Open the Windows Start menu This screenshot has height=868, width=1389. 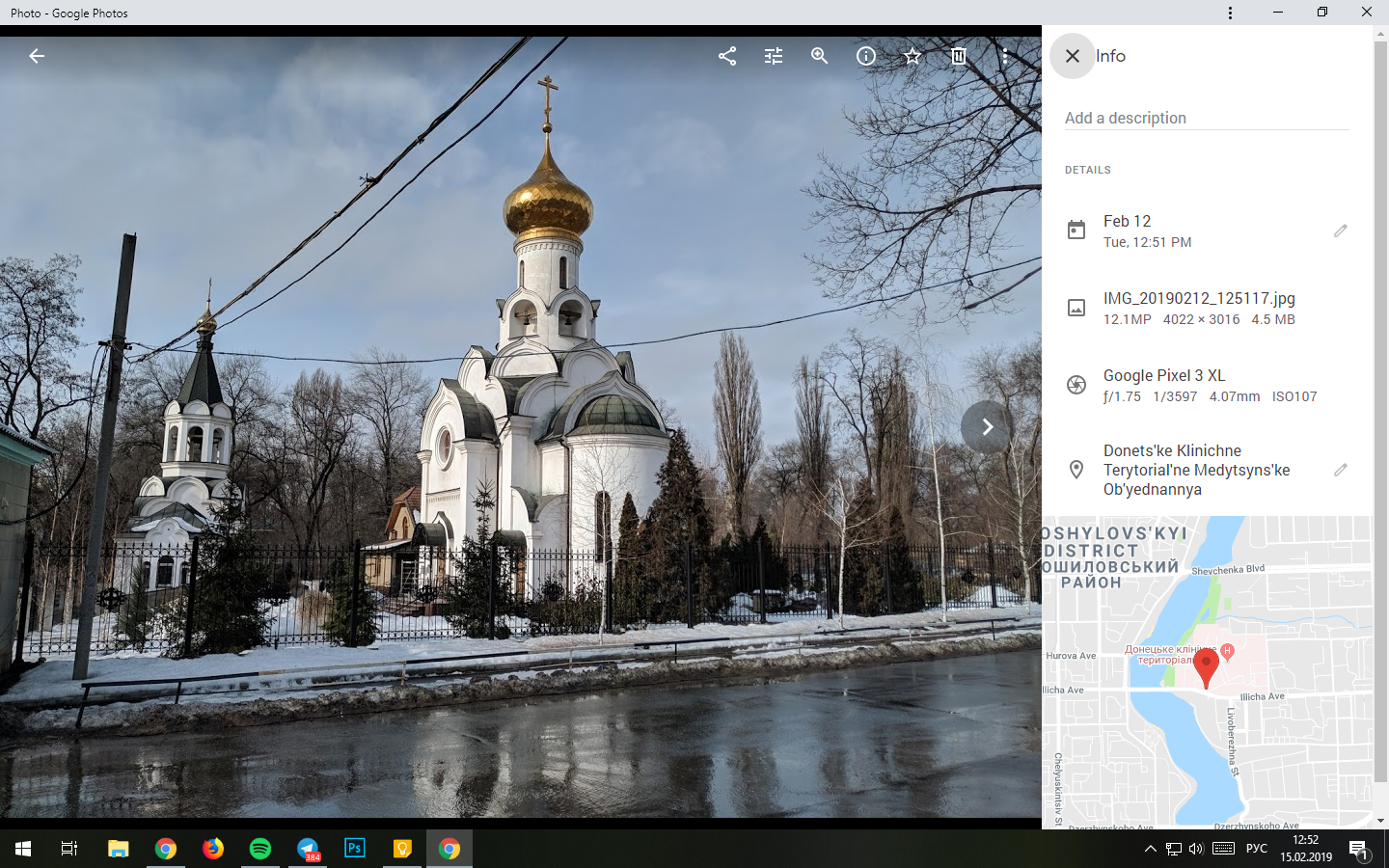pos(23,849)
